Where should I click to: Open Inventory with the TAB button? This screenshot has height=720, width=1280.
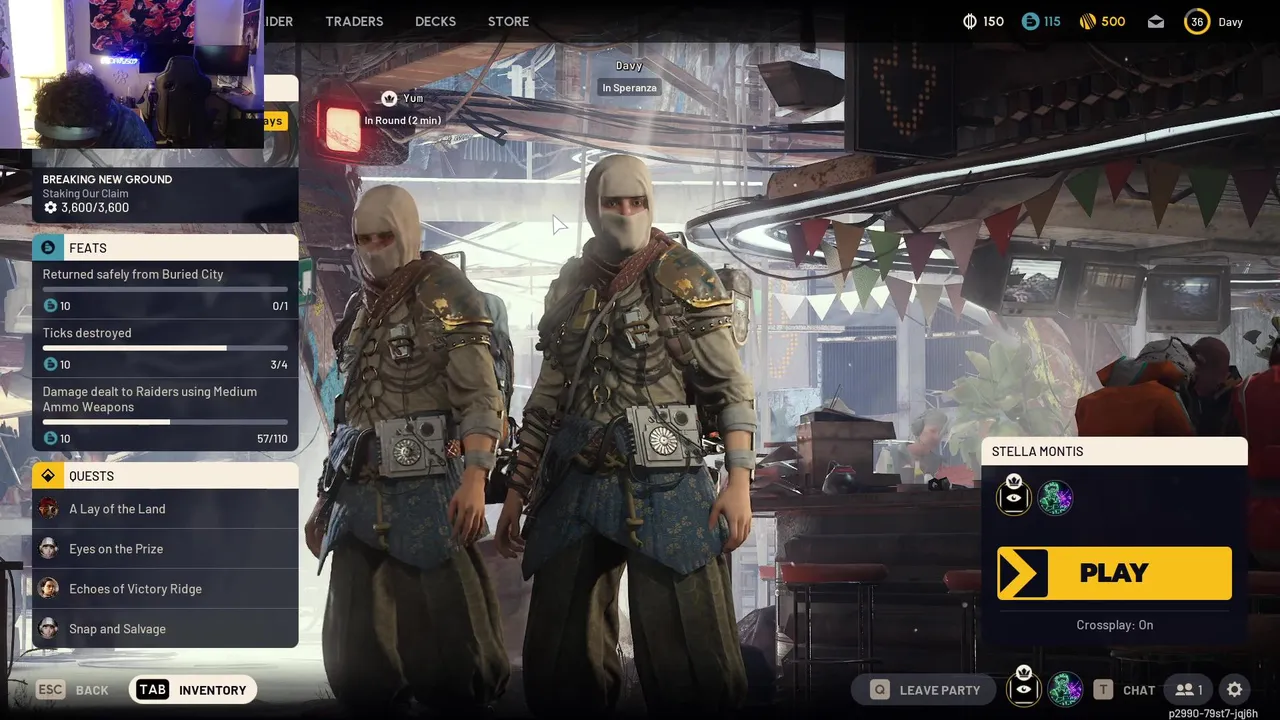(x=193, y=690)
